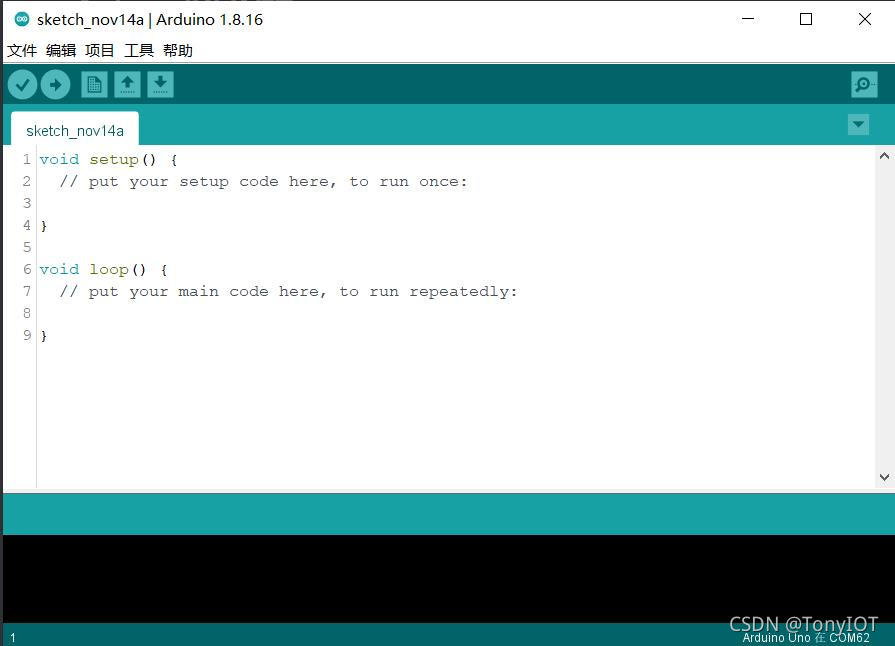The height and width of the screenshot is (646, 895).
Task: Click the 'void setup() {' code line
Action: 108,160
